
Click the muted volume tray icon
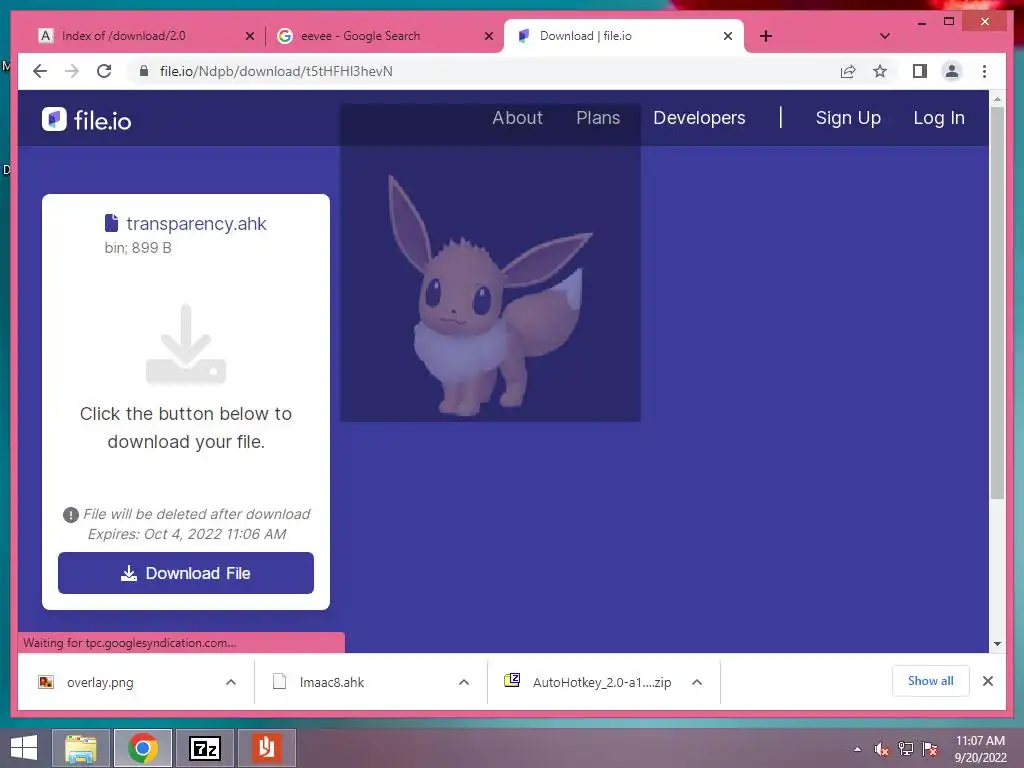[882, 749]
